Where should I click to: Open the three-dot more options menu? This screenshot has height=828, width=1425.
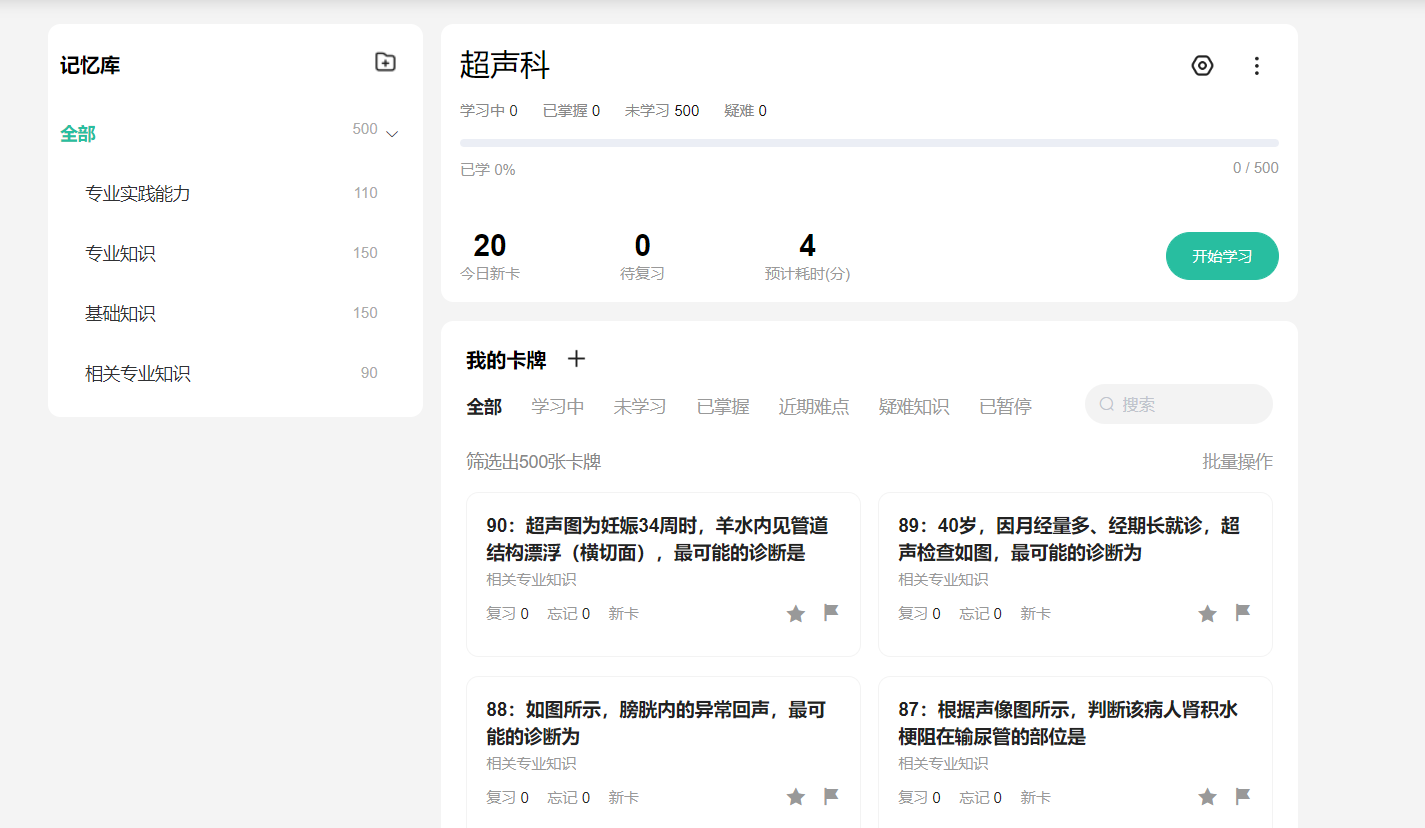click(1257, 66)
